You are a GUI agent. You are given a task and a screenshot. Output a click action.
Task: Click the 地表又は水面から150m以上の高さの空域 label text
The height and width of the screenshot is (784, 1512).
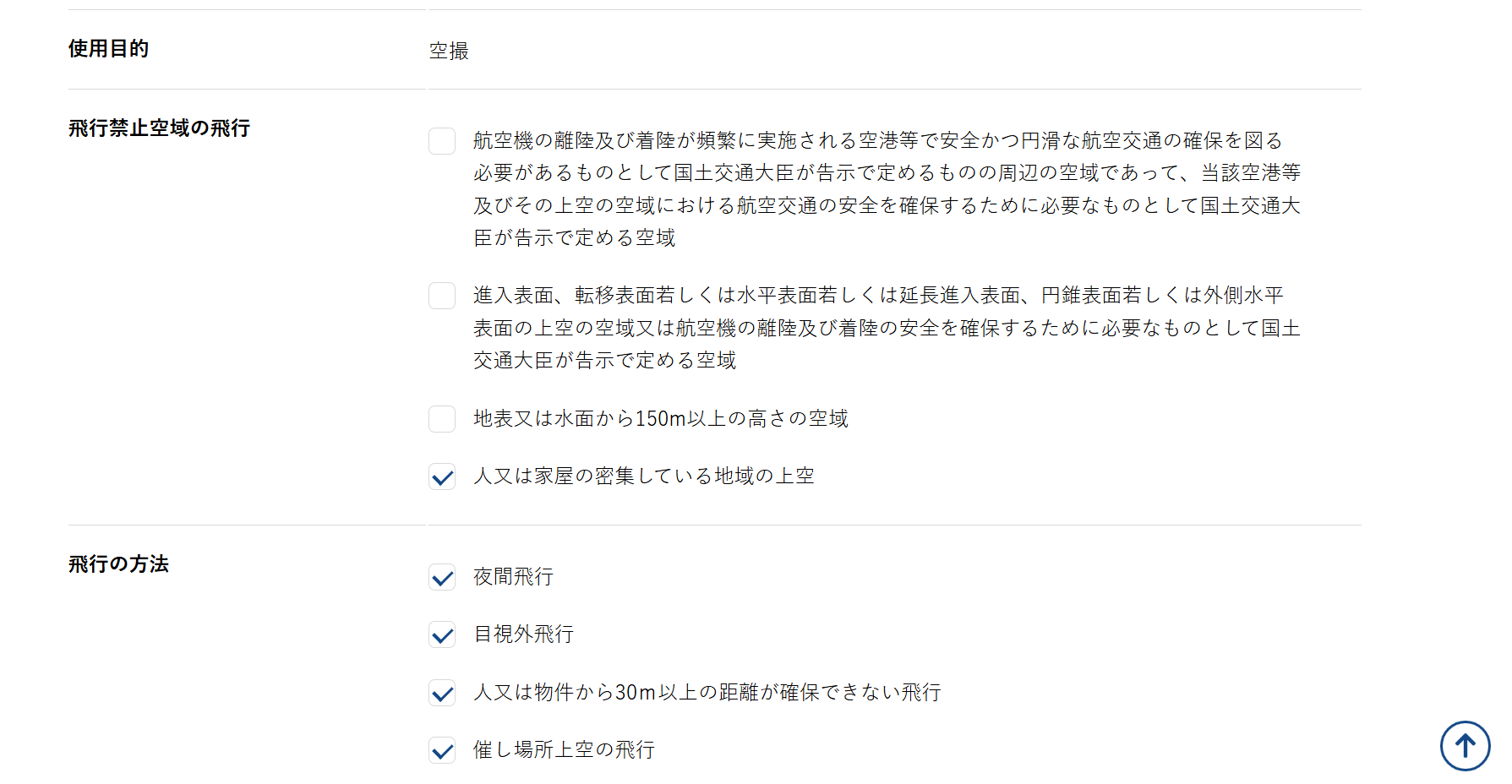click(660, 419)
